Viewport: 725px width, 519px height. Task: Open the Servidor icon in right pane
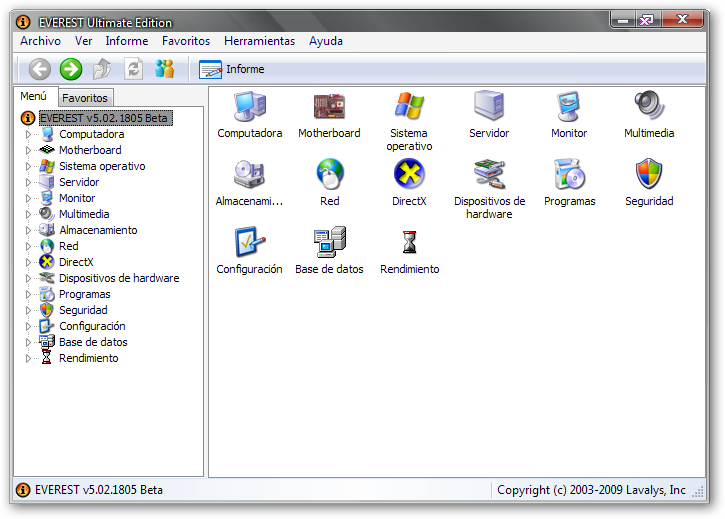click(489, 106)
